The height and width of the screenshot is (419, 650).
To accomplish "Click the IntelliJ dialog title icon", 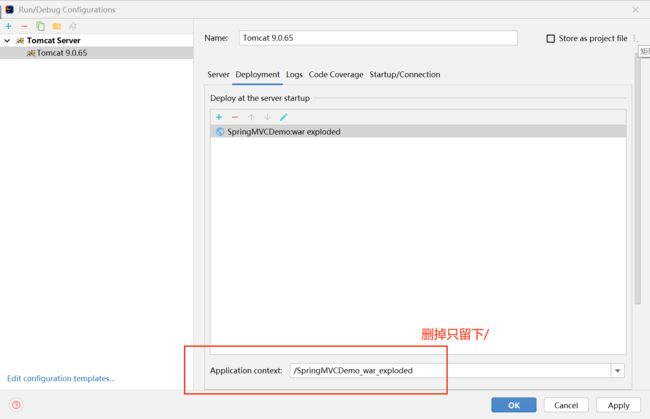I will [9, 9].
